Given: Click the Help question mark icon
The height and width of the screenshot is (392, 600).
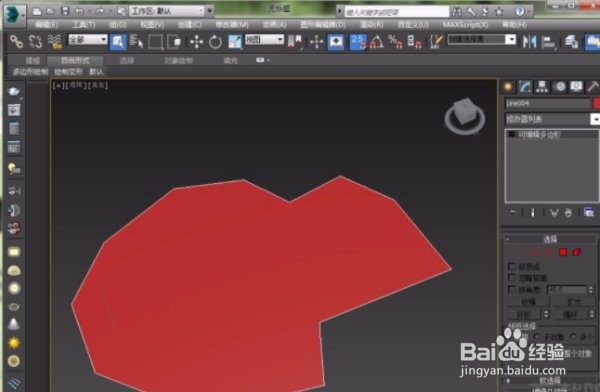Looking at the screenshot, I should coord(520,11).
